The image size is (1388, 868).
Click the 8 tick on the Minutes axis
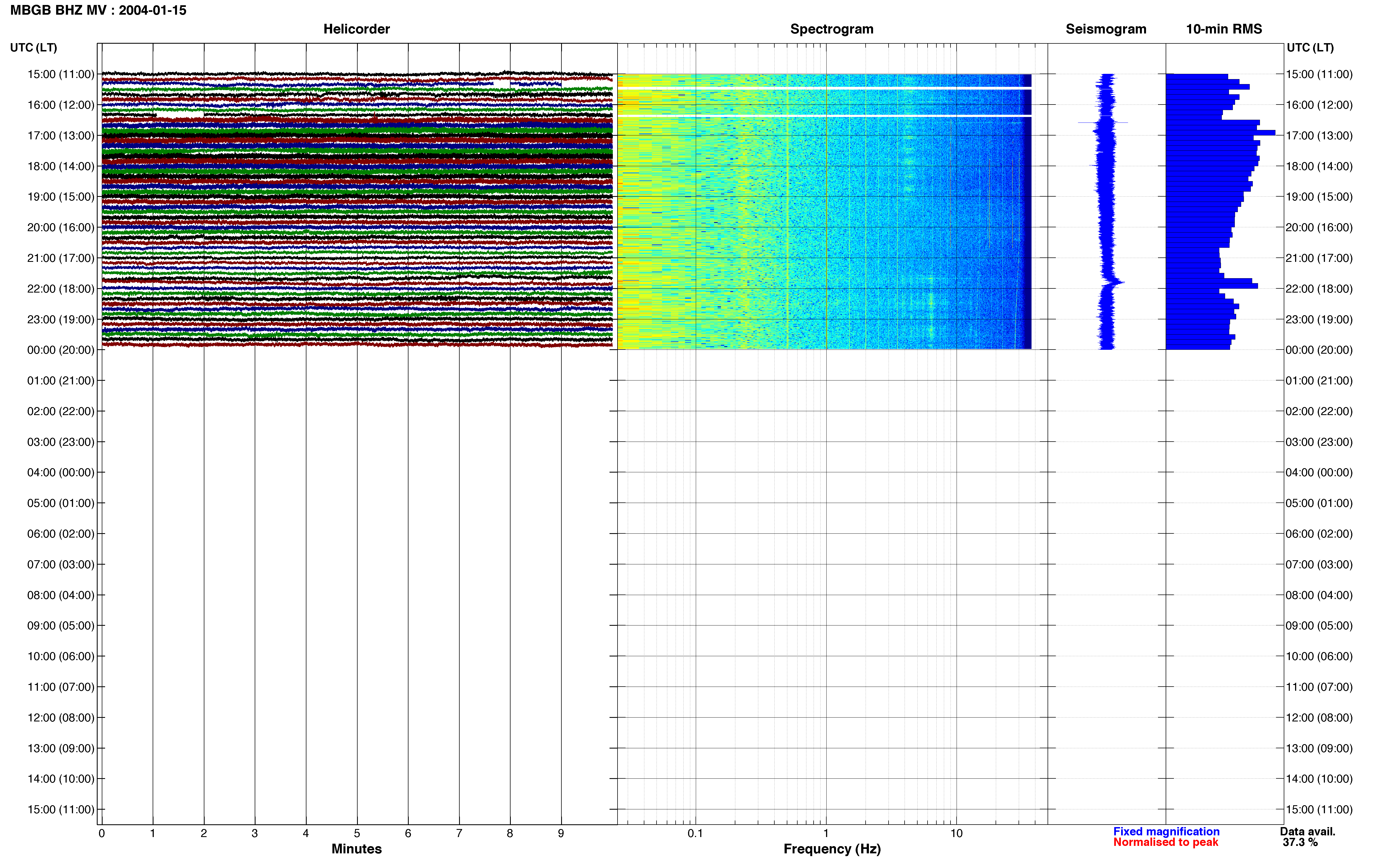pyautogui.click(x=510, y=833)
